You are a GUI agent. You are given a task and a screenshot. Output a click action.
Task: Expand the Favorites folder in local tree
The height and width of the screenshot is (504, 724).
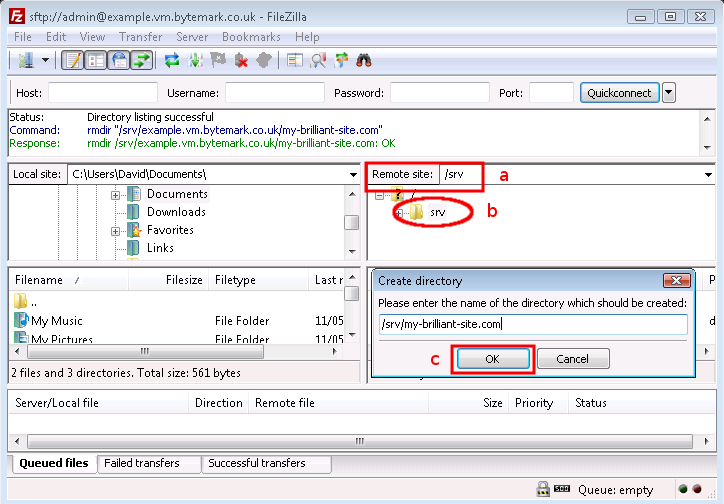coord(115,231)
